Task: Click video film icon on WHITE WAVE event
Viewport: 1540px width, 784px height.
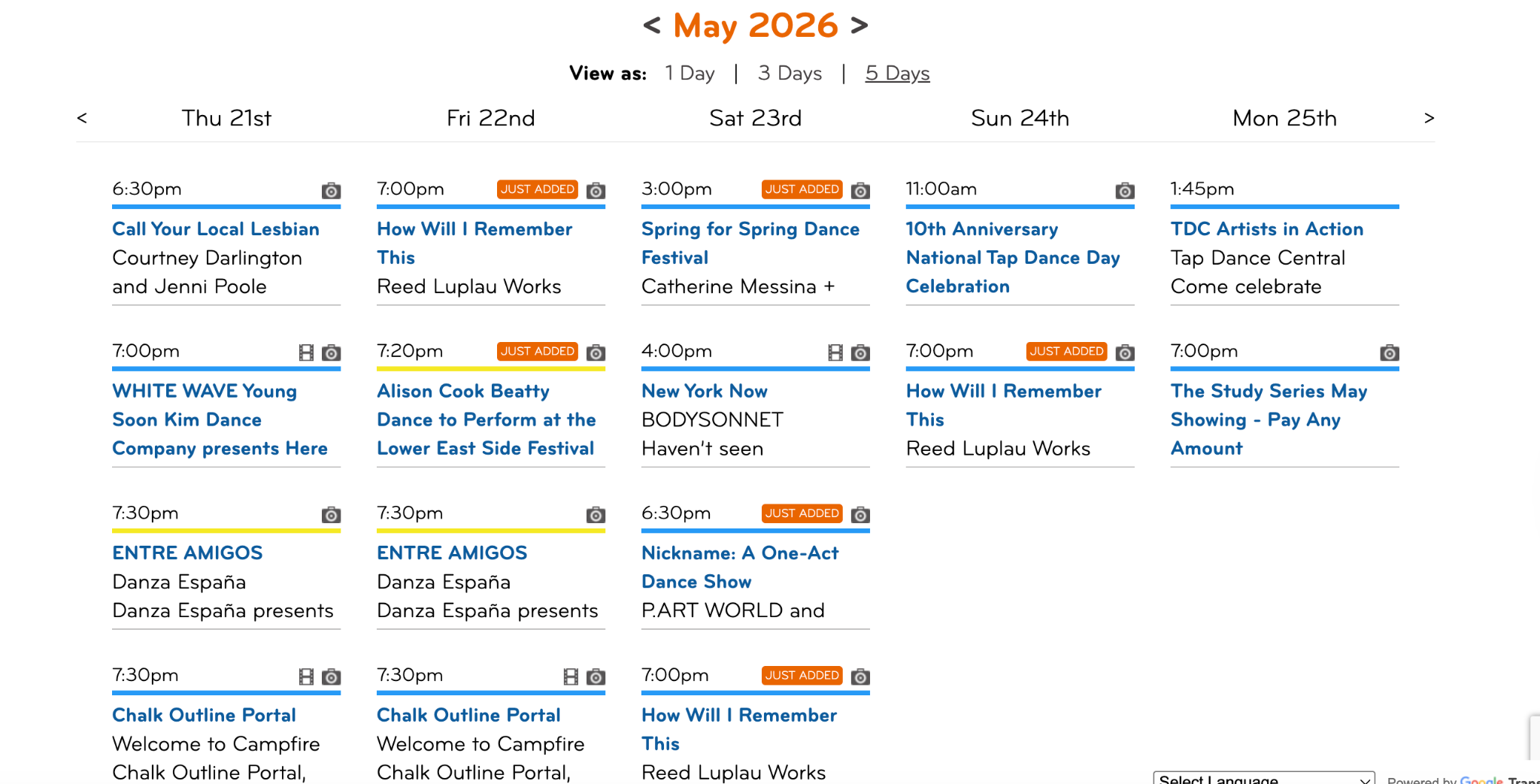Action: 306,353
